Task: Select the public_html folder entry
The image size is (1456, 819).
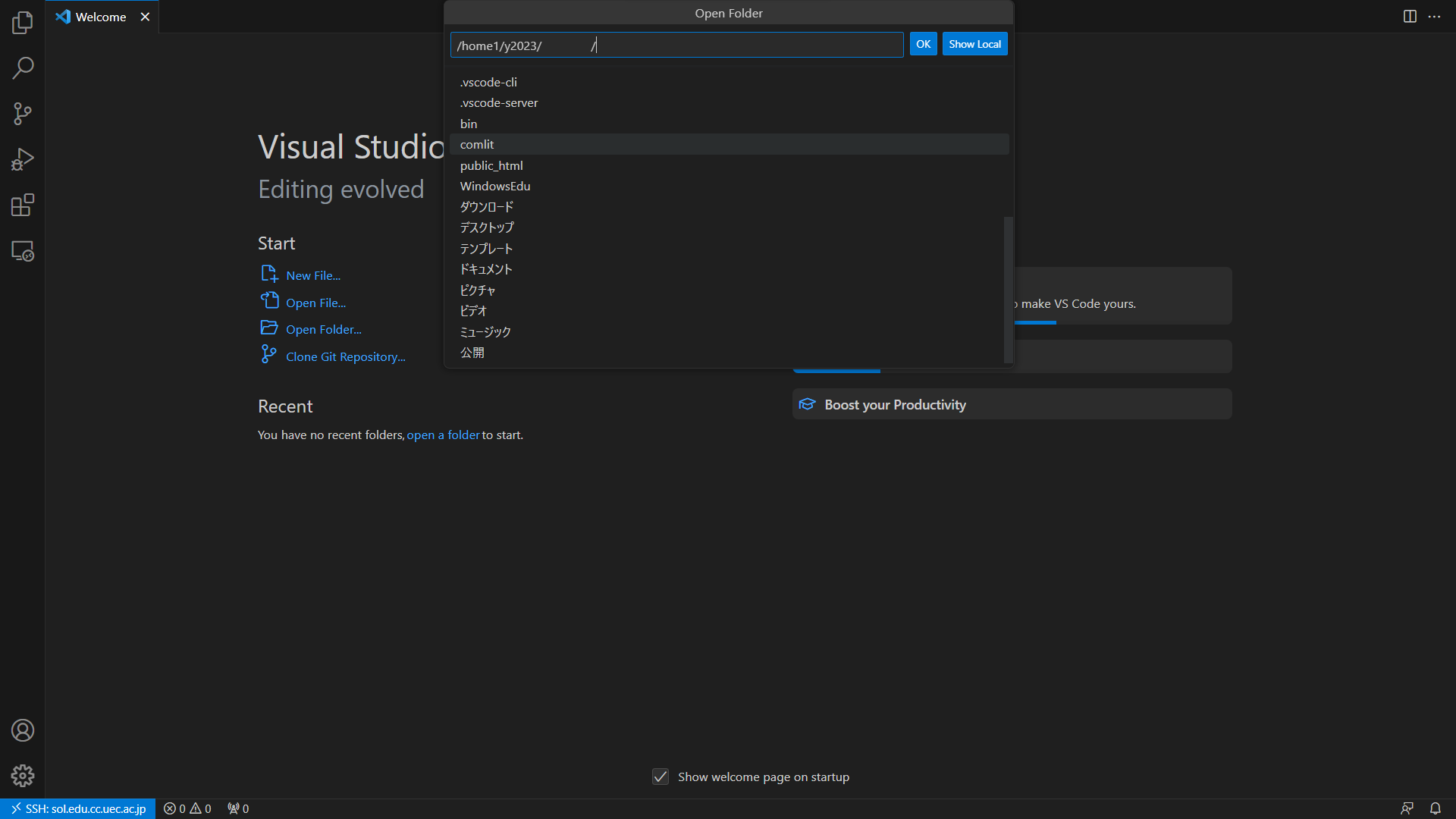Action: [x=491, y=165]
